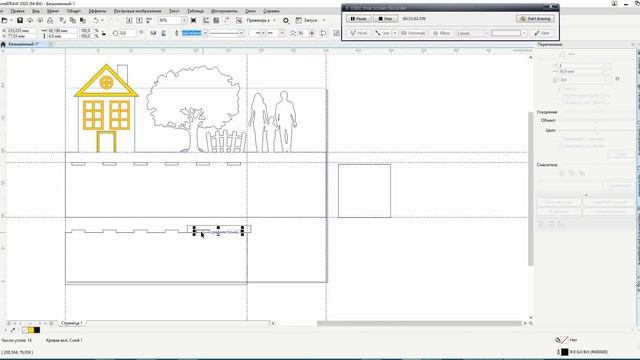Click the Export icon next to the zoom box
Screen dimensions: 640x360
pyautogui.click(x=139, y=20)
